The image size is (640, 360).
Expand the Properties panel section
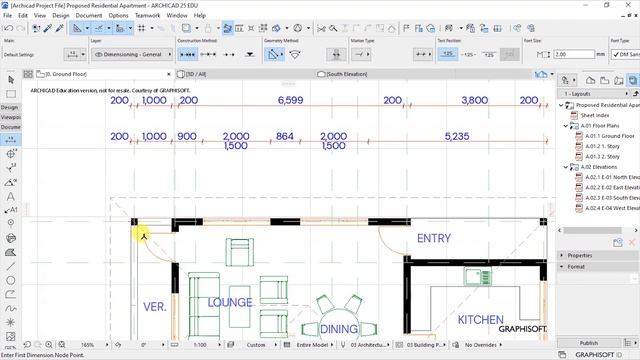tap(562, 255)
